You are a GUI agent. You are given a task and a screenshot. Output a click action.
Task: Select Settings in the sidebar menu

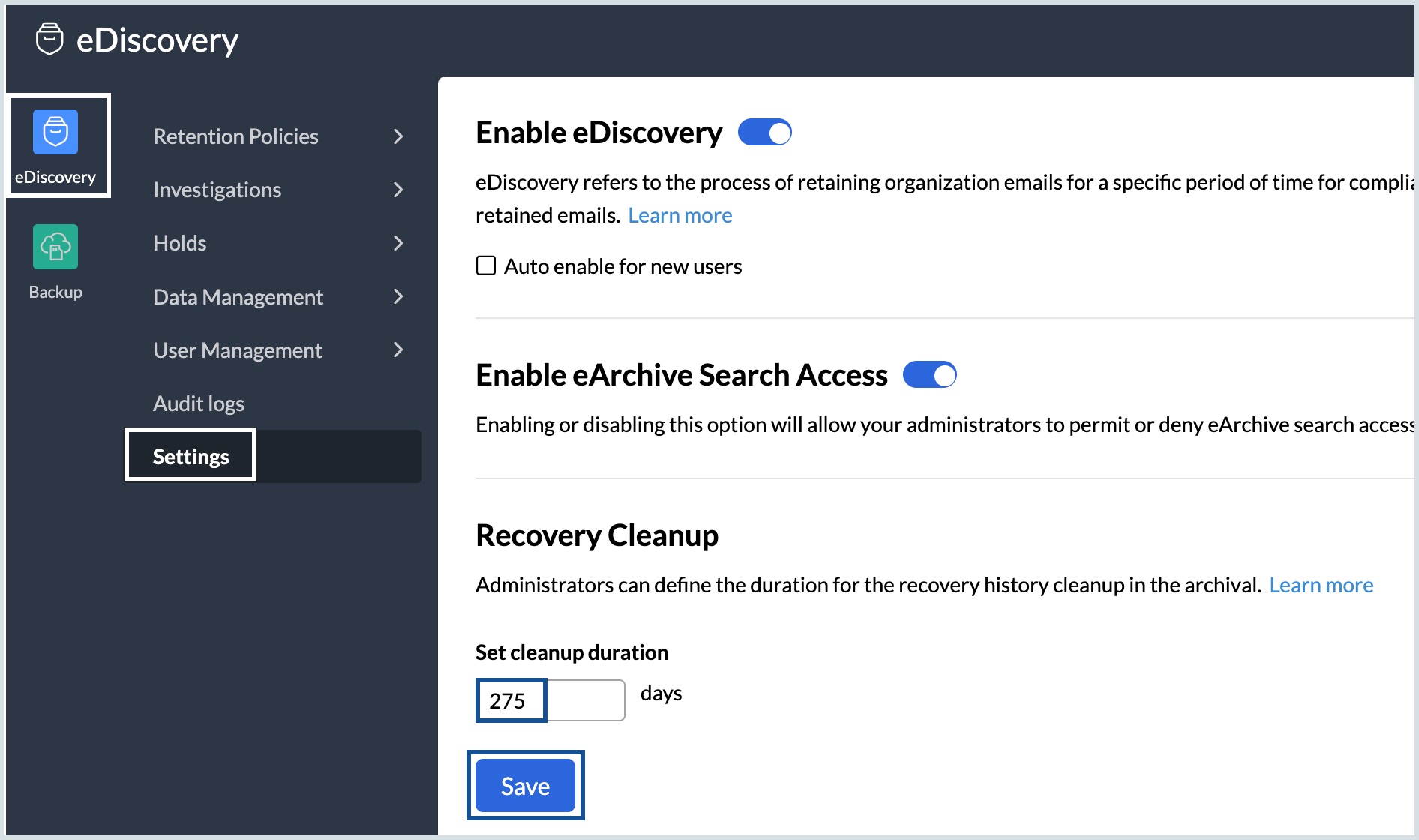[191, 457]
